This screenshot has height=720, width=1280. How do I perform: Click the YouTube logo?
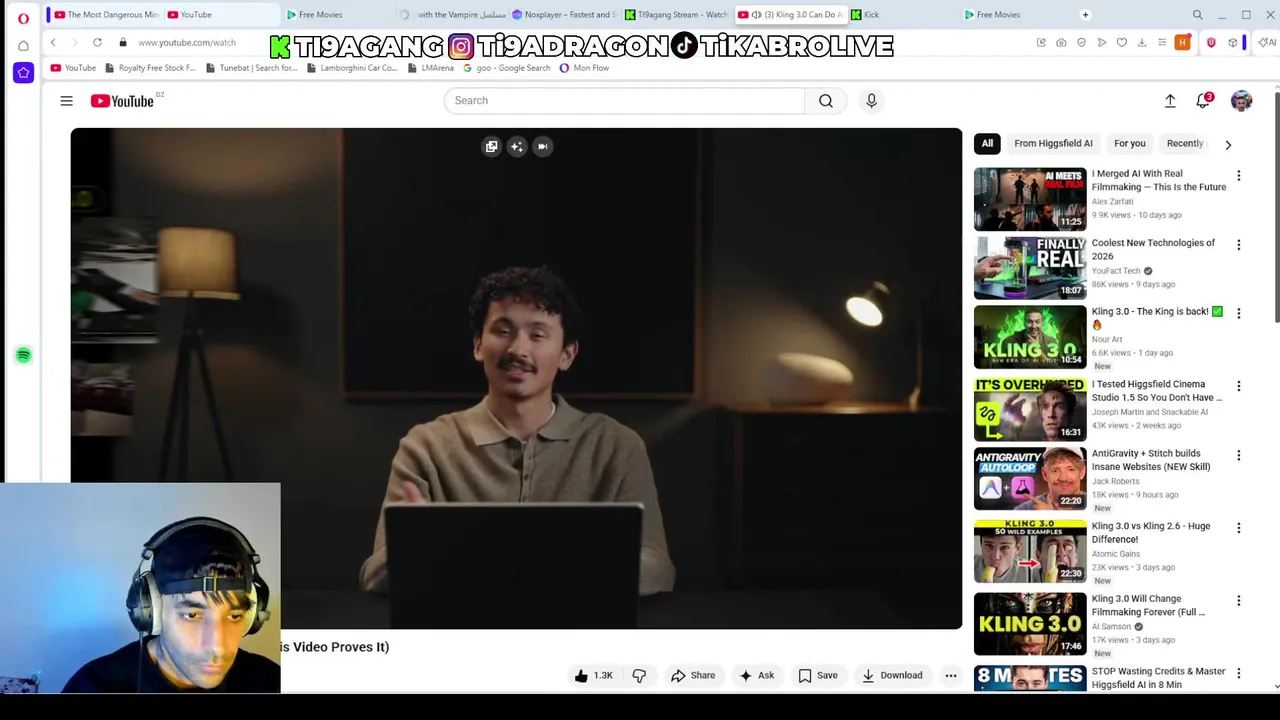(x=122, y=101)
